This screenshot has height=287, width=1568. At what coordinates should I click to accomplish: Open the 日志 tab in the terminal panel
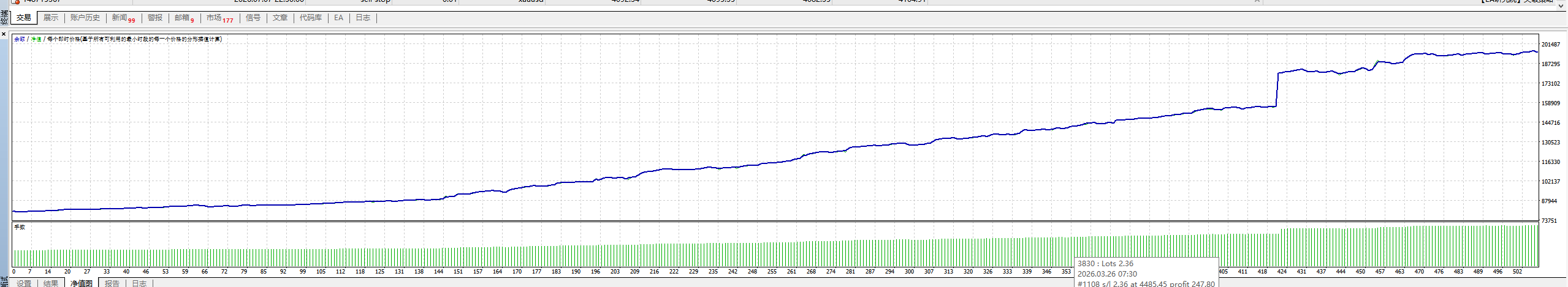tap(363, 18)
